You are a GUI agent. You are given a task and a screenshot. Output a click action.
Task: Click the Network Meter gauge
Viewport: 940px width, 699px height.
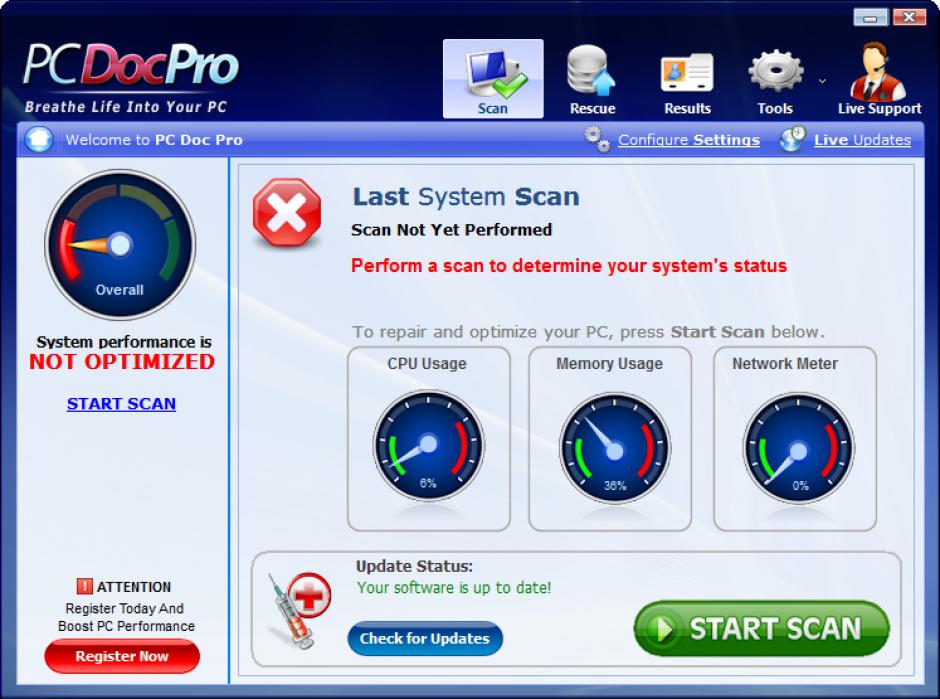click(x=798, y=448)
